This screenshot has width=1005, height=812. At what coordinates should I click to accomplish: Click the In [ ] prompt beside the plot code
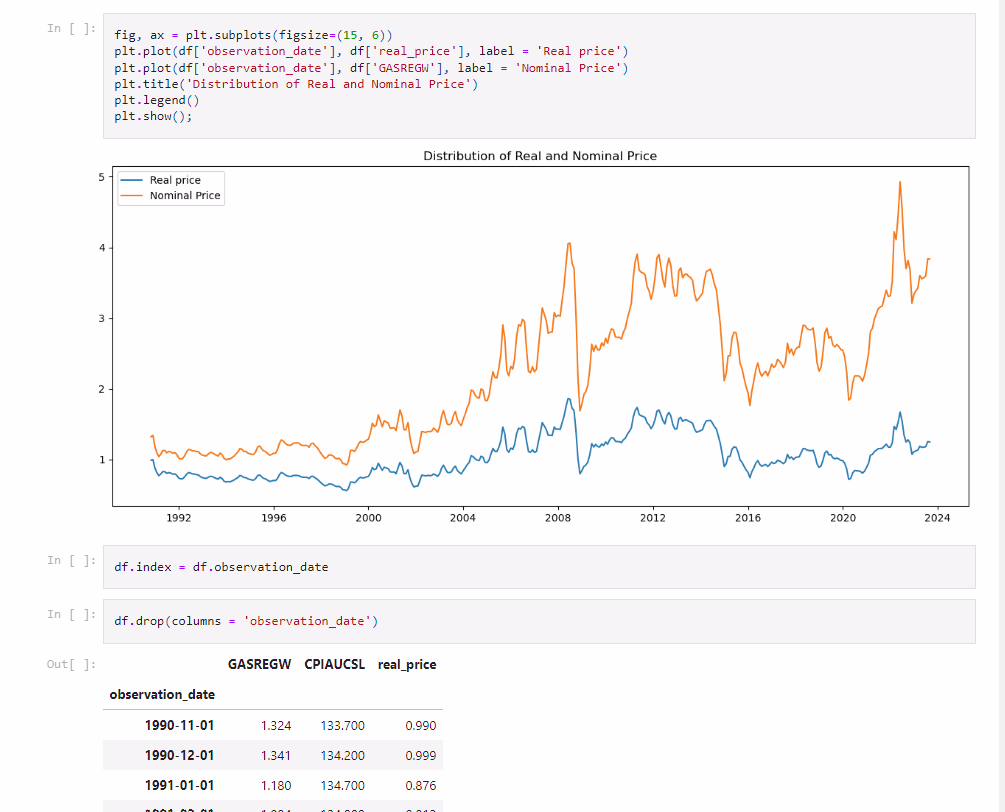[x=72, y=29]
